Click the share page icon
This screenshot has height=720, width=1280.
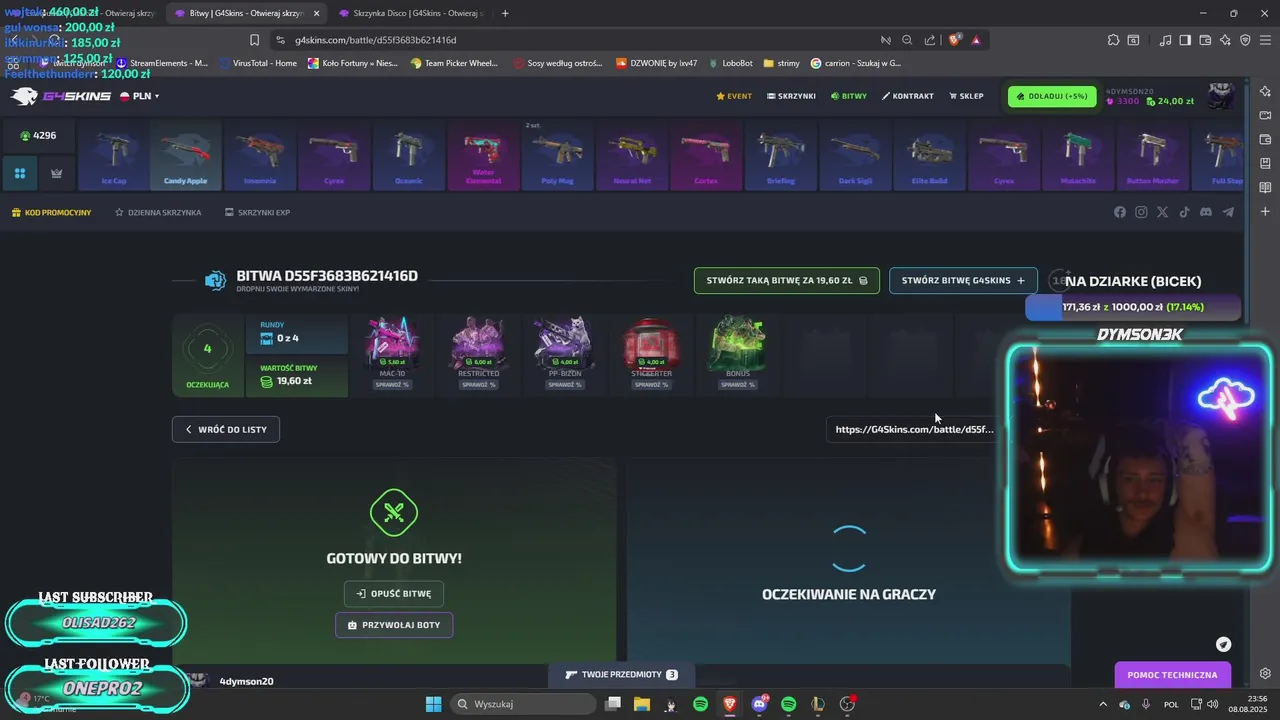click(x=930, y=40)
